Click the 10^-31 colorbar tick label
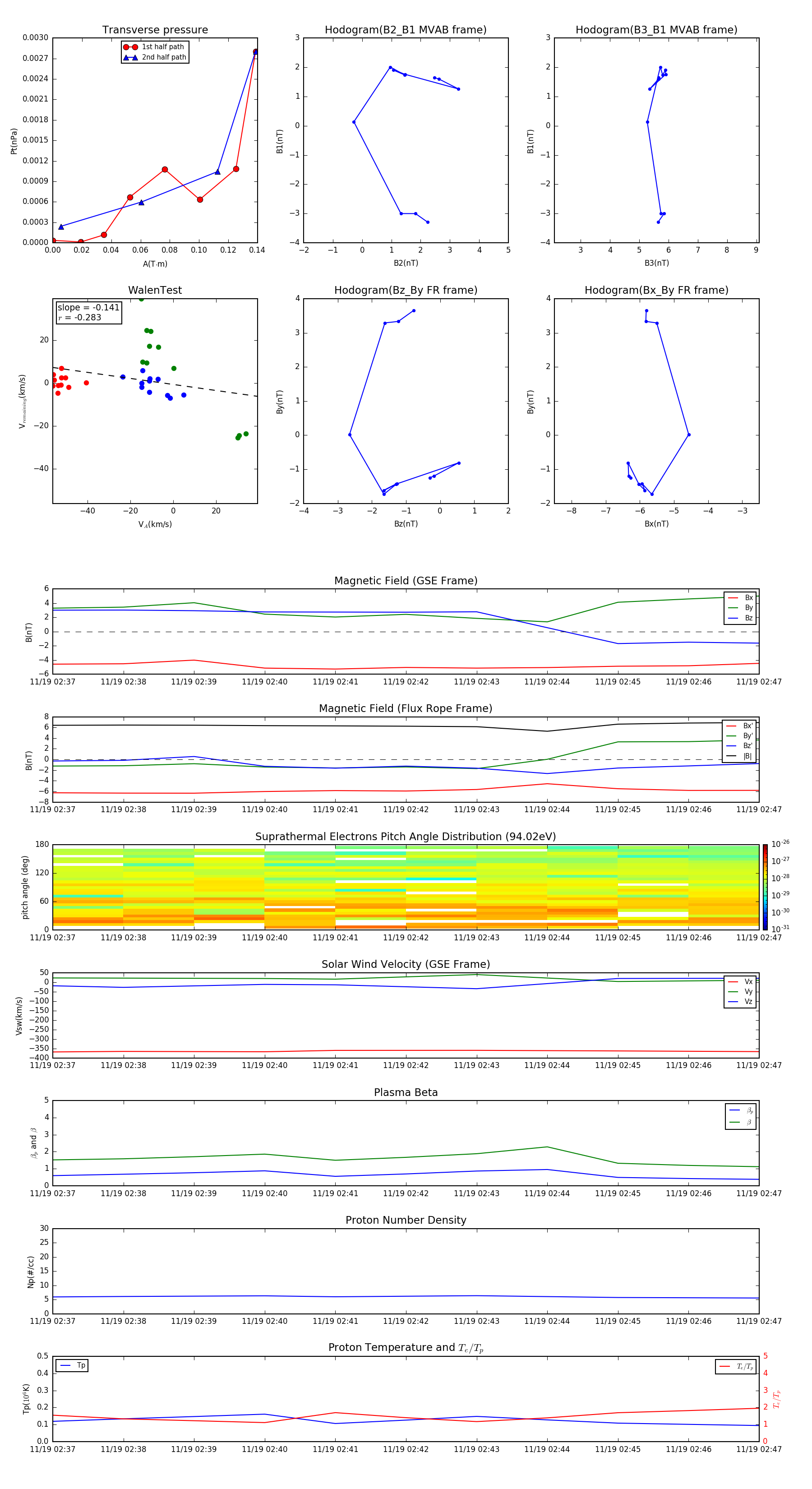Viewport: 812px width, 1489px height. (x=780, y=929)
